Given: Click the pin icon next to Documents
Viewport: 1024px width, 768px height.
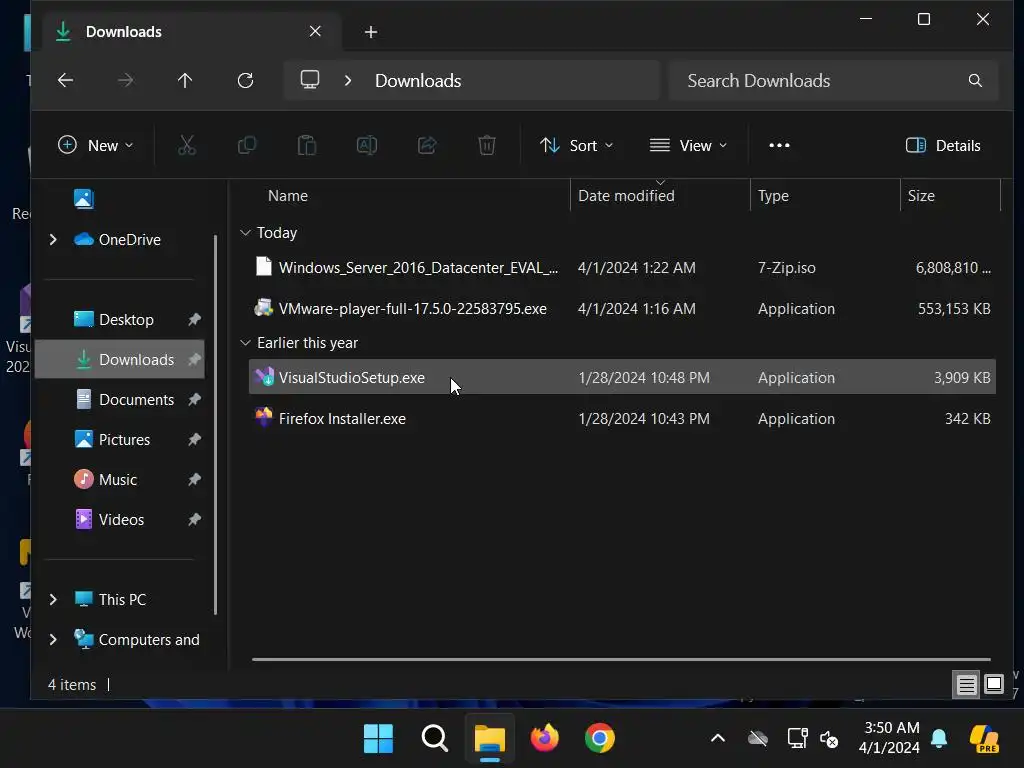Looking at the screenshot, I should click(x=195, y=399).
